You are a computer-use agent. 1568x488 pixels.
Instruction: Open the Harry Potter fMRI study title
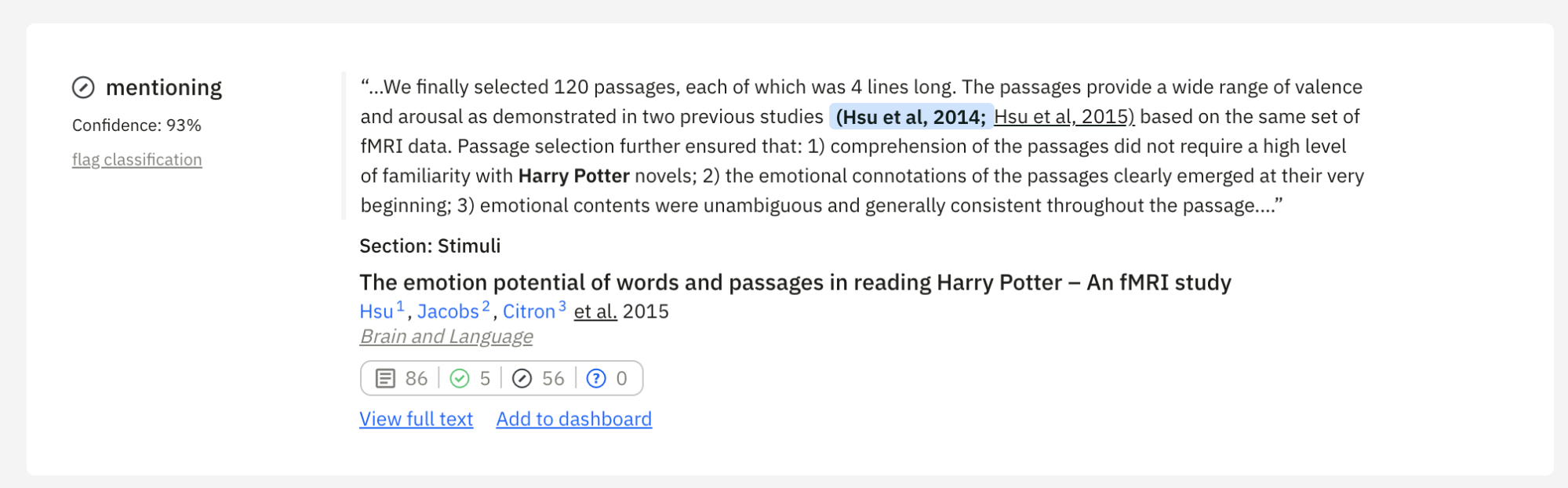pos(795,282)
